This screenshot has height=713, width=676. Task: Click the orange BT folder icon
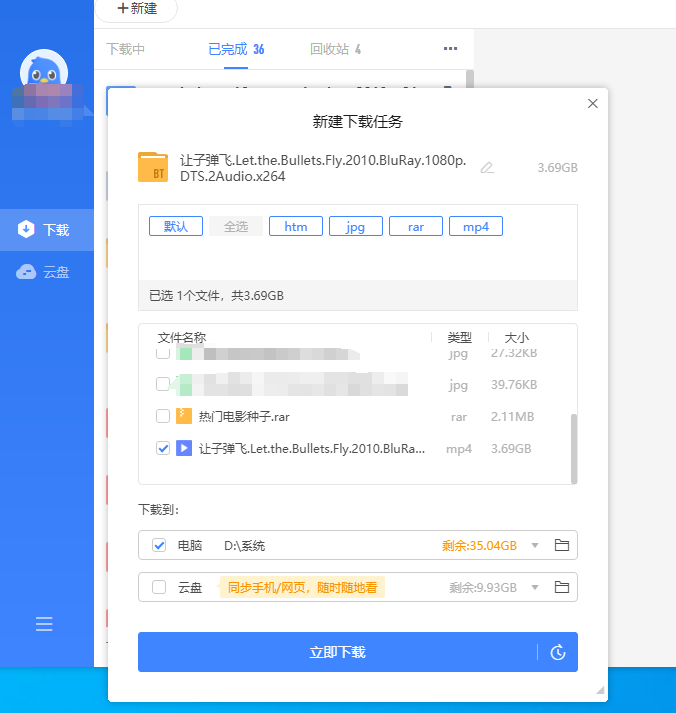(153, 167)
